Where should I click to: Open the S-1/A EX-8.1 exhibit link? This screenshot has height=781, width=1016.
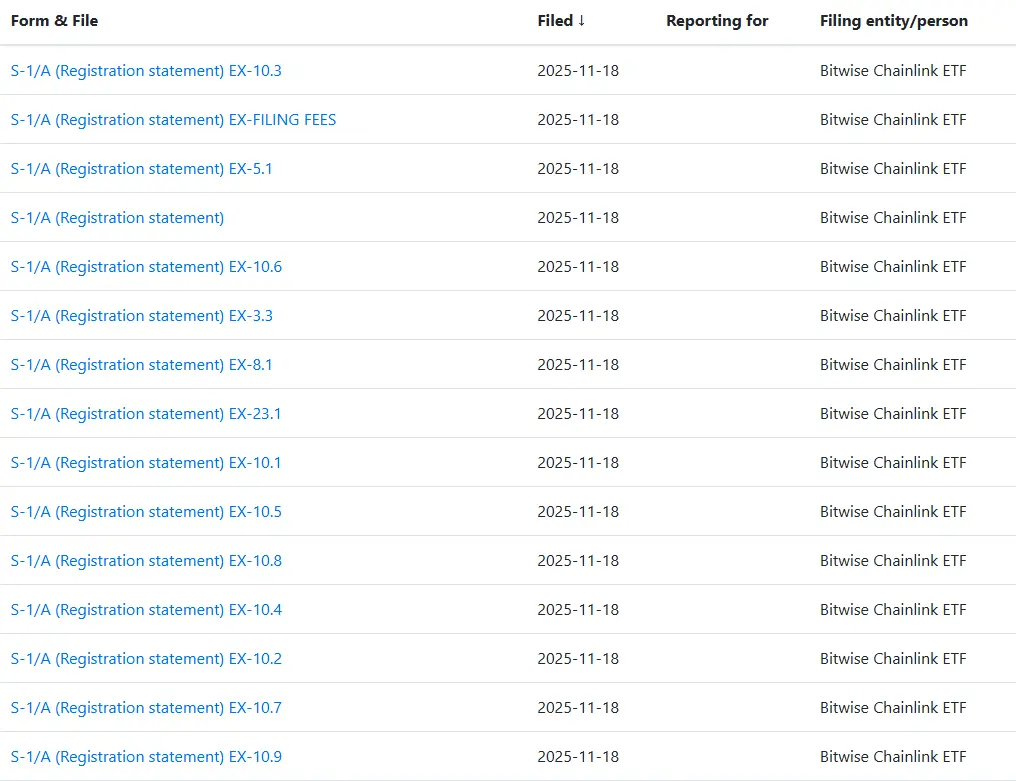[x=141, y=365]
